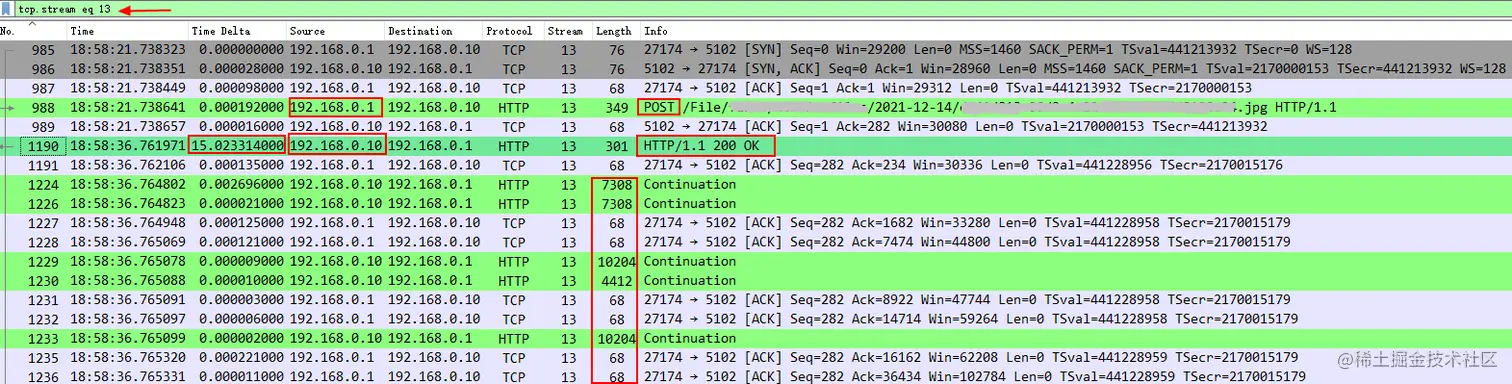This screenshot has height=384, width=1512.
Task: Click the HTTP protocol cell of packet 1190
Action: (x=514, y=146)
